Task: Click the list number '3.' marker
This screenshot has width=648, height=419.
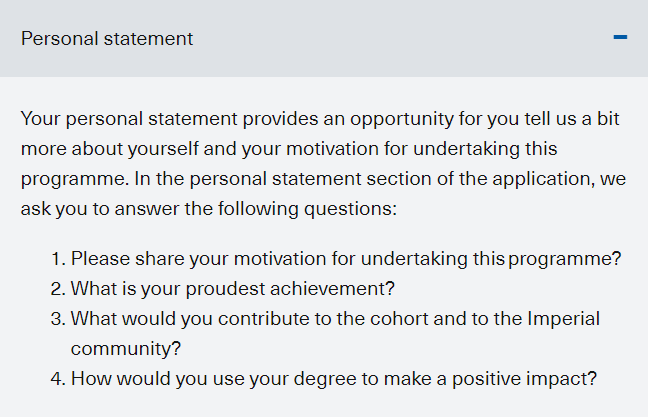Action: 58,319
